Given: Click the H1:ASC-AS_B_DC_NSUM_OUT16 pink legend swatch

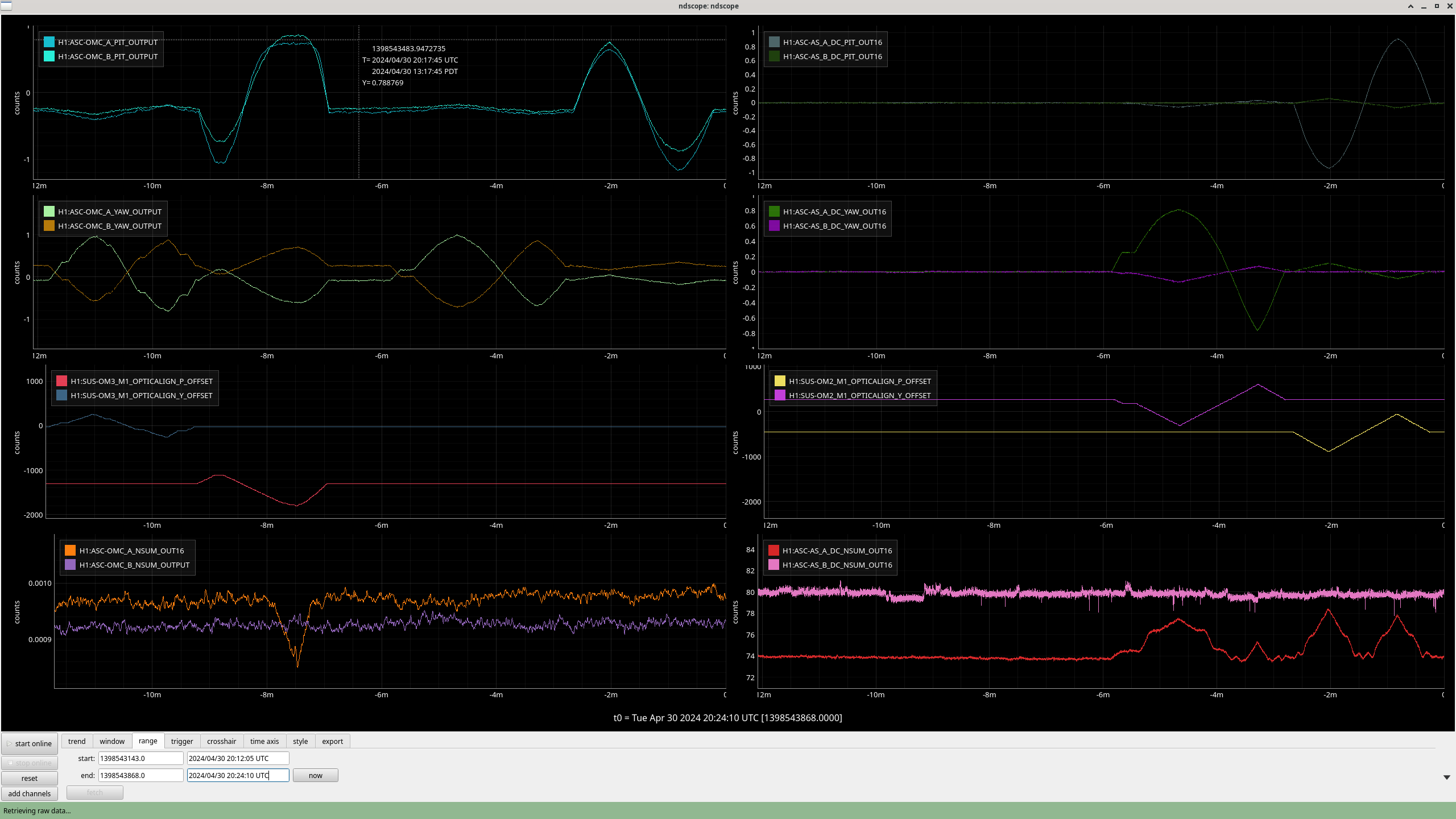Looking at the screenshot, I should coord(773,565).
